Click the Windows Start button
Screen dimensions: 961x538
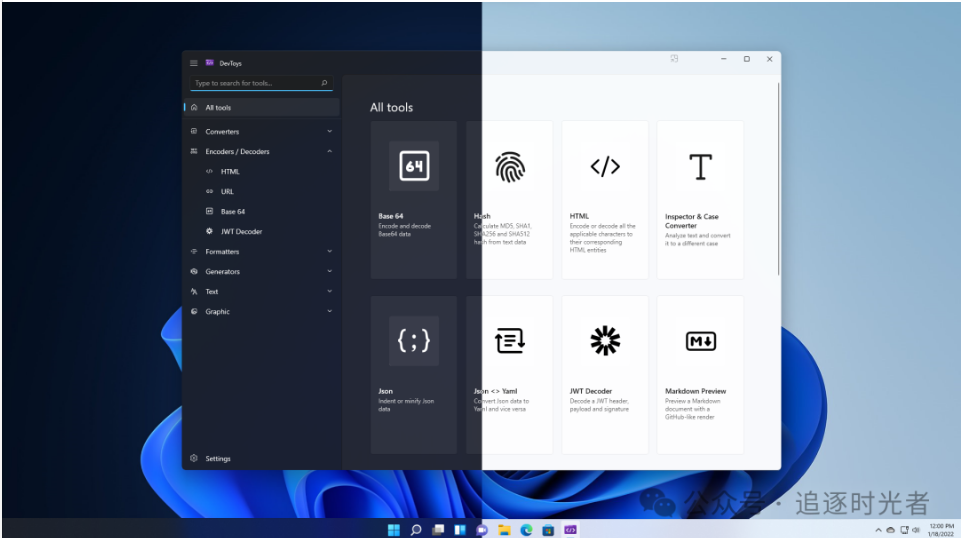coord(393,530)
